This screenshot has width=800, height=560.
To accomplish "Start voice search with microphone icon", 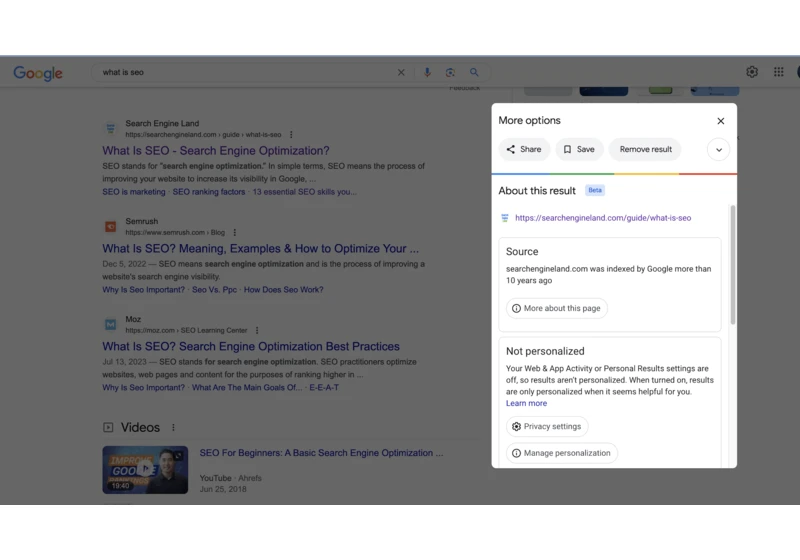I will coord(427,72).
